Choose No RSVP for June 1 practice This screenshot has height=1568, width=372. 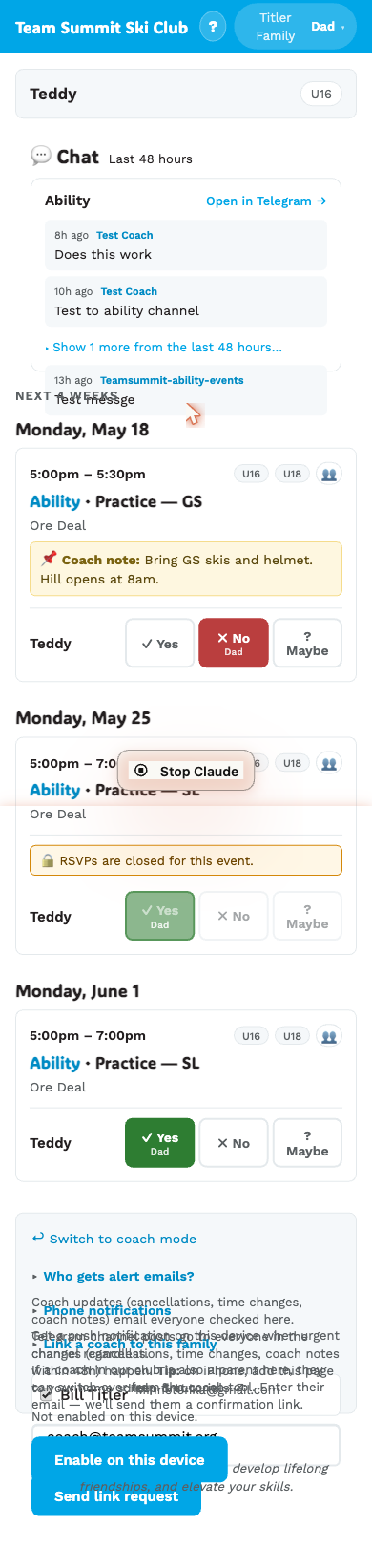234,1143
